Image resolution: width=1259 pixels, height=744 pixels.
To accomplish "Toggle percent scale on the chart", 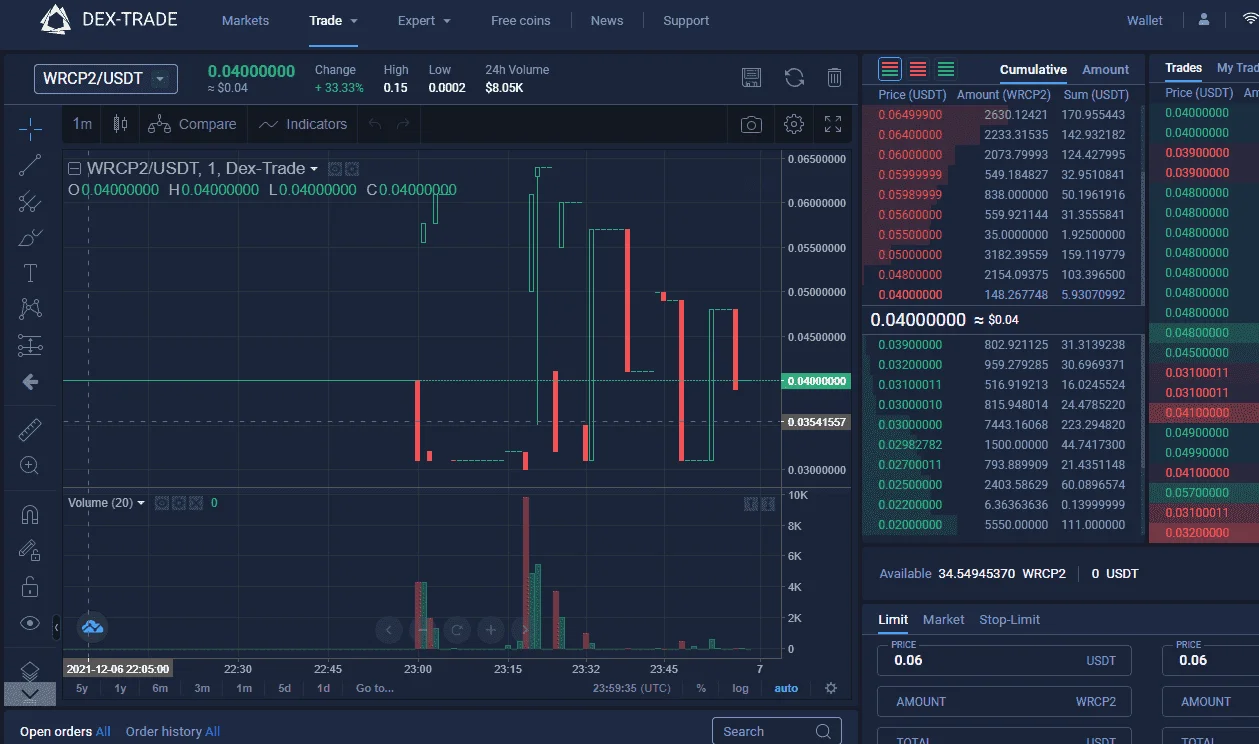I will pyautogui.click(x=701, y=688).
